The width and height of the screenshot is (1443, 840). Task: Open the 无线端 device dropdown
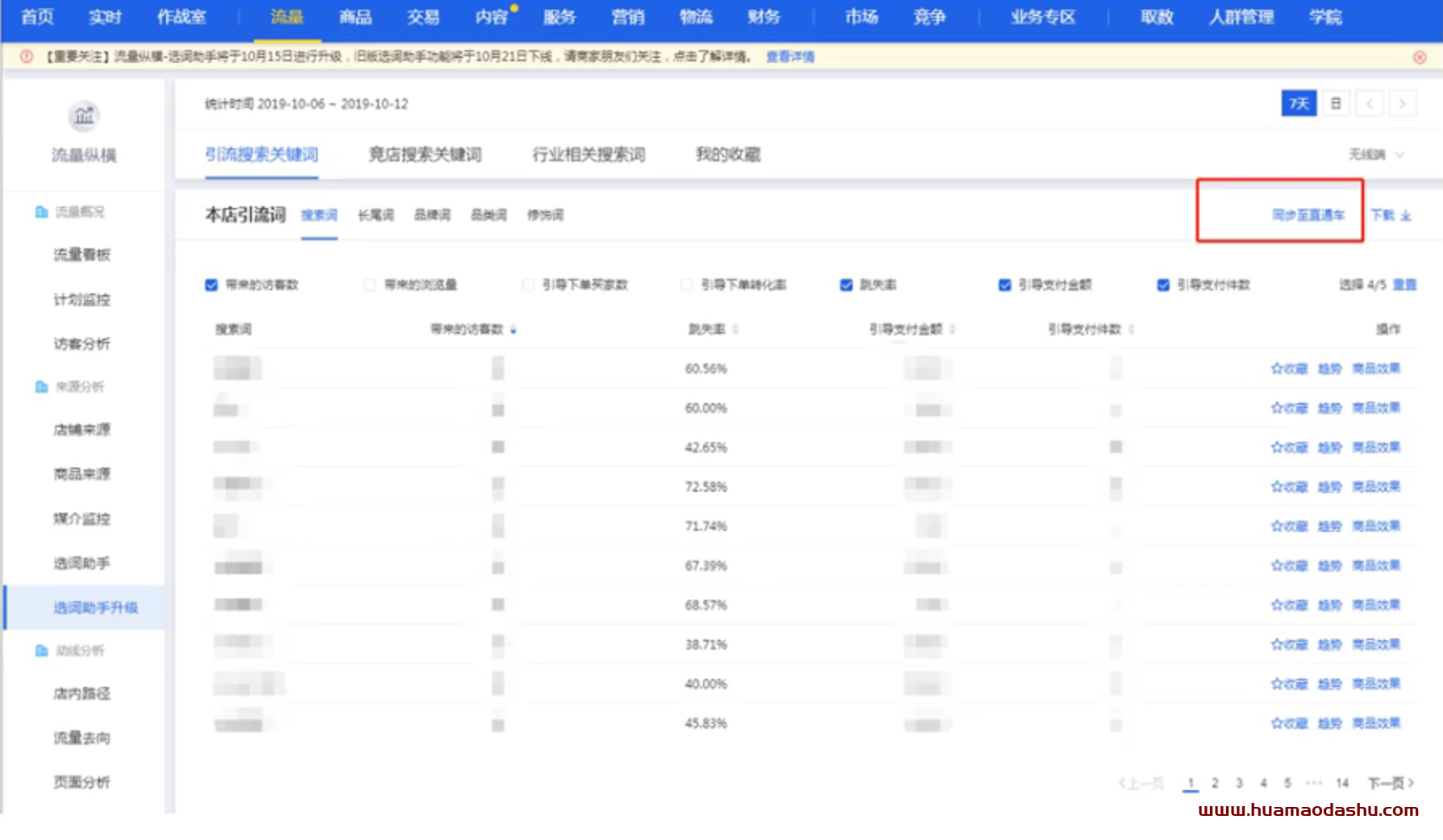1377,155
